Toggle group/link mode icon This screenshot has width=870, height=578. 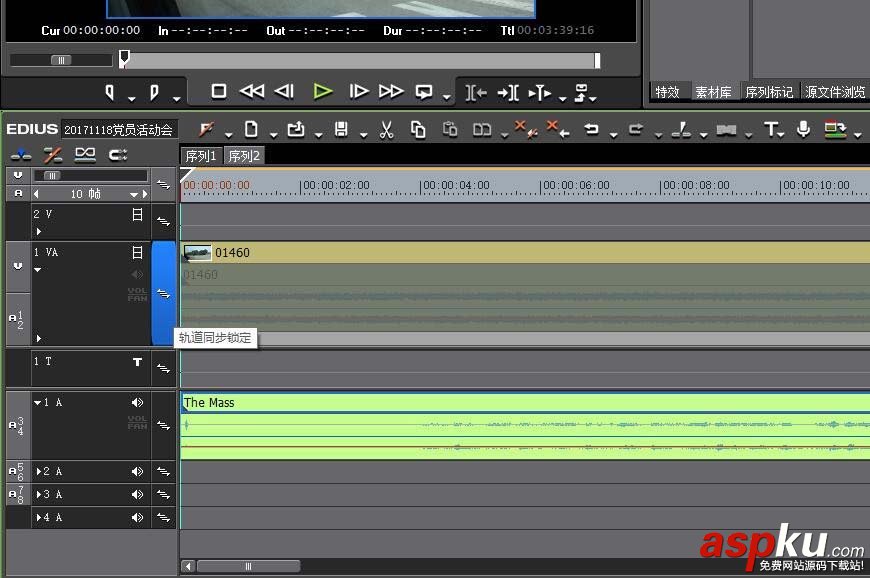(x=85, y=155)
